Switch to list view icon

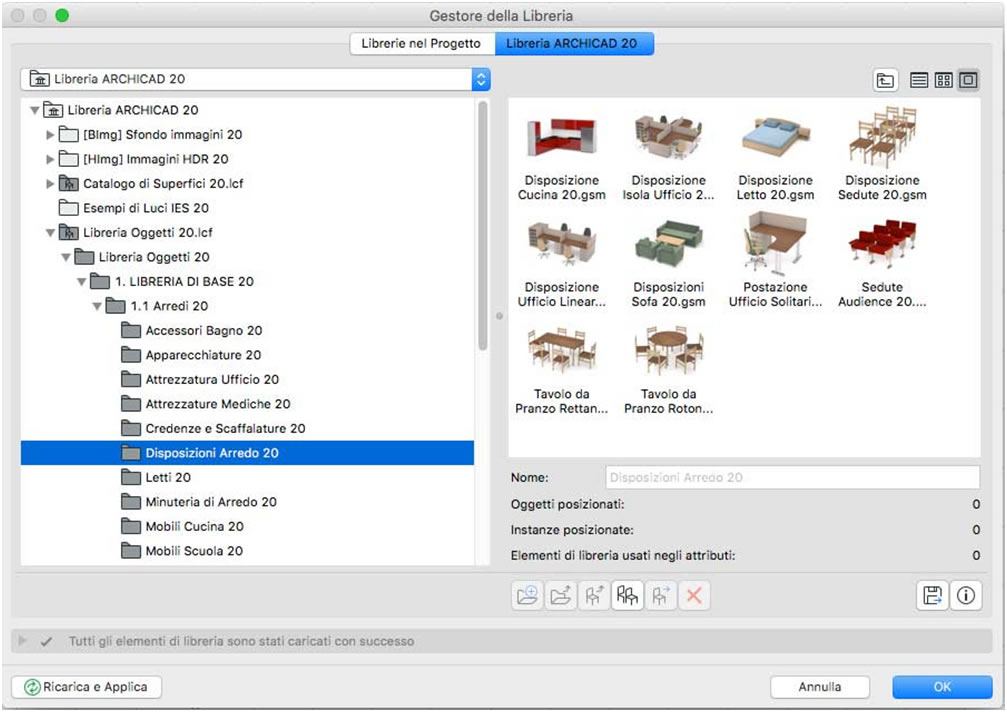click(919, 80)
